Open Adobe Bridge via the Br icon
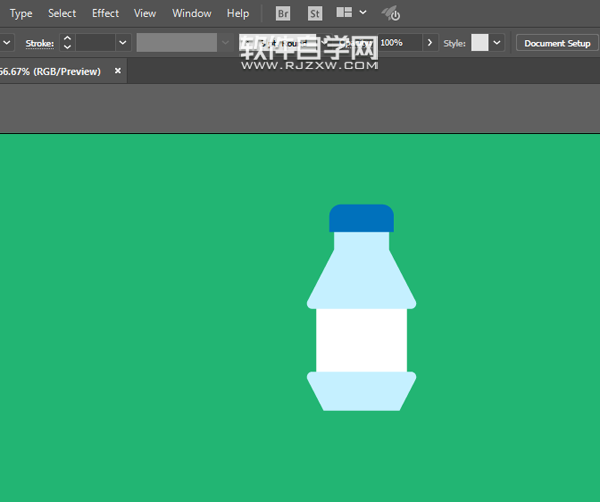Screen dimensions: 600x502 [283, 14]
